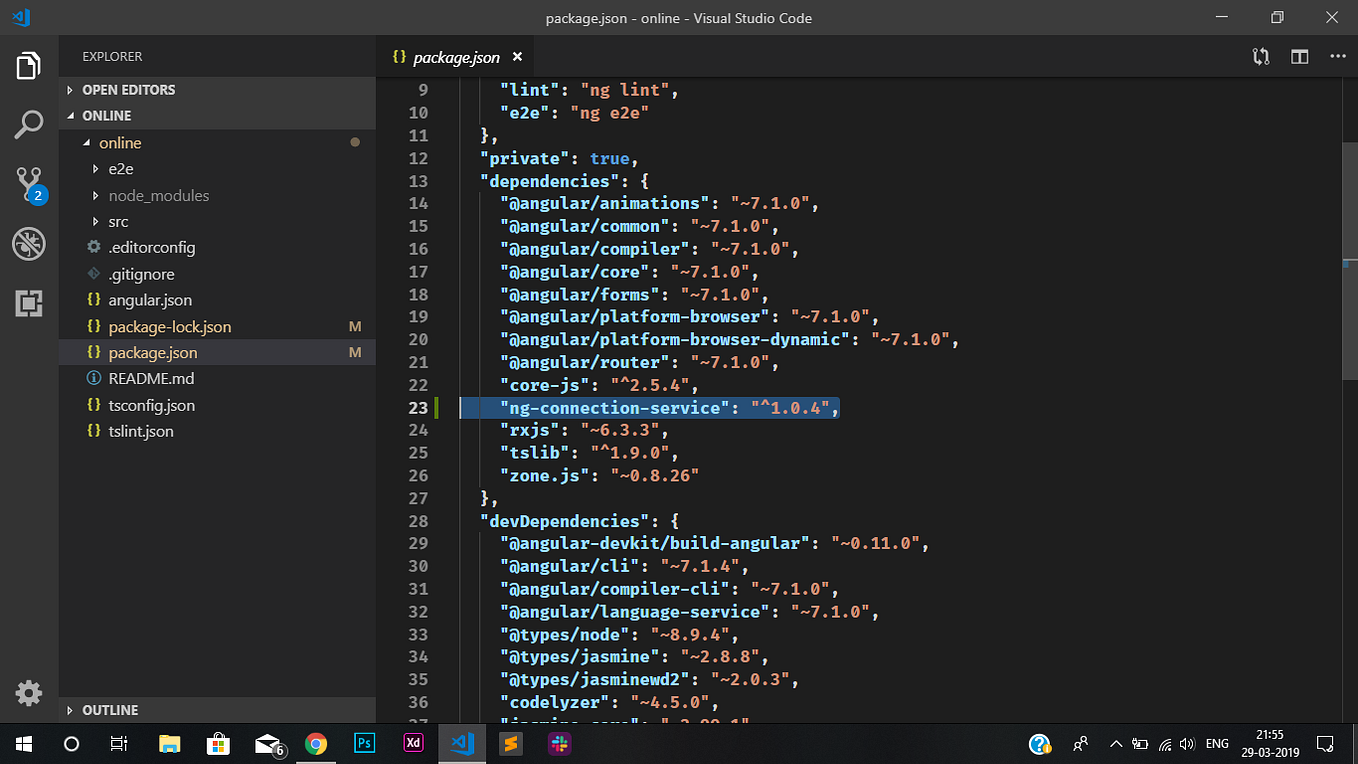
Task: Open the Source Control view with badge
Action: [x=29, y=184]
